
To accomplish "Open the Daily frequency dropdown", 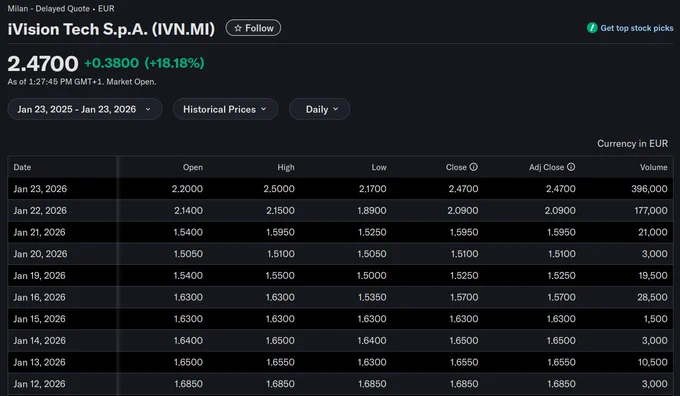I will click(x=320, y=109).
